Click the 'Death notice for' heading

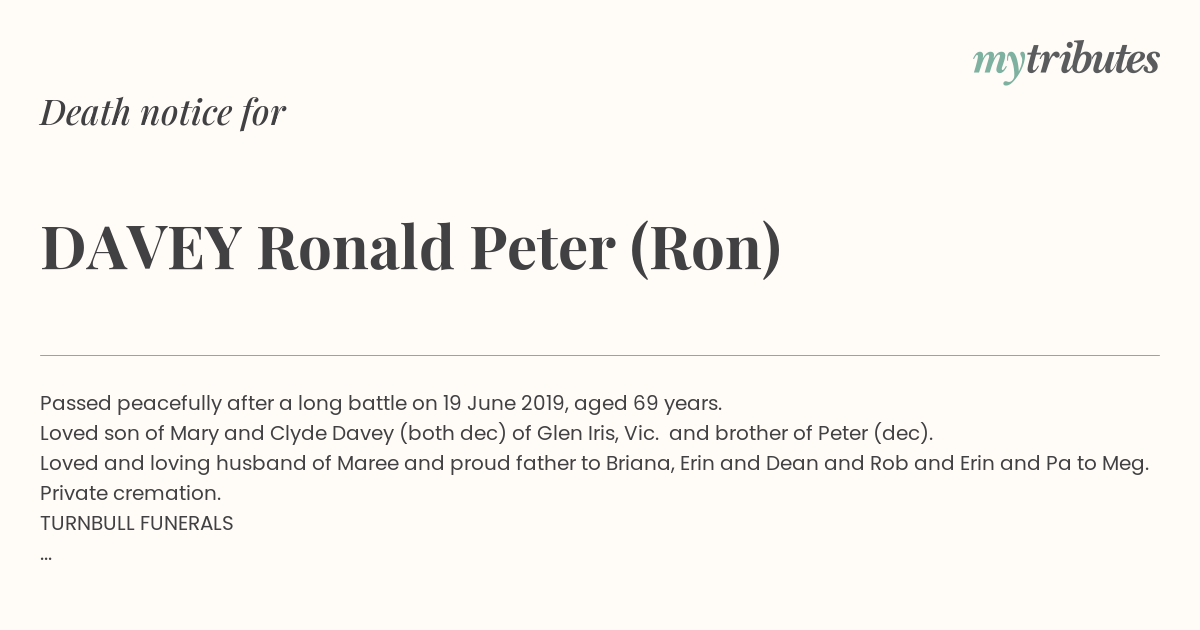[x=163, y=113]
